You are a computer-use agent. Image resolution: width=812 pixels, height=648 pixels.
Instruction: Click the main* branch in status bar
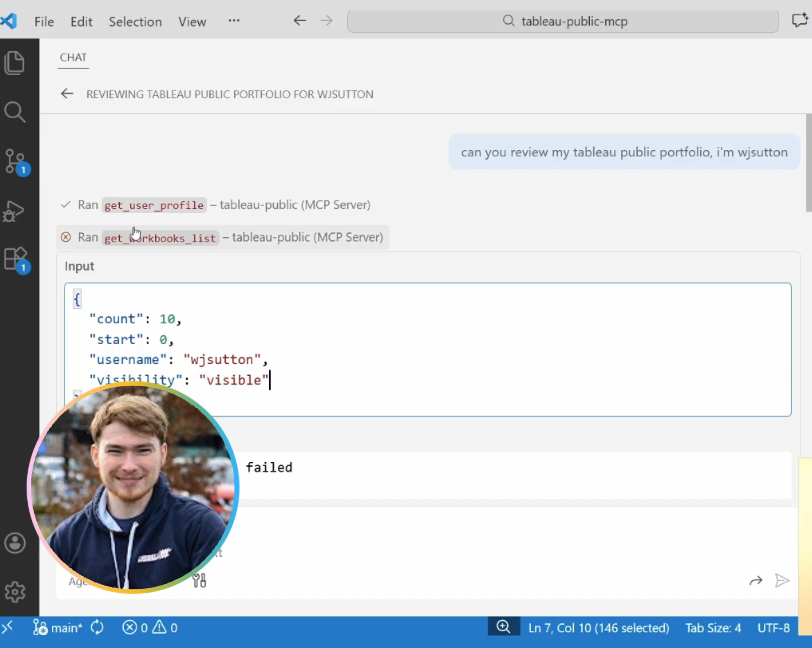pyautogui.click(x=58, y=628)
